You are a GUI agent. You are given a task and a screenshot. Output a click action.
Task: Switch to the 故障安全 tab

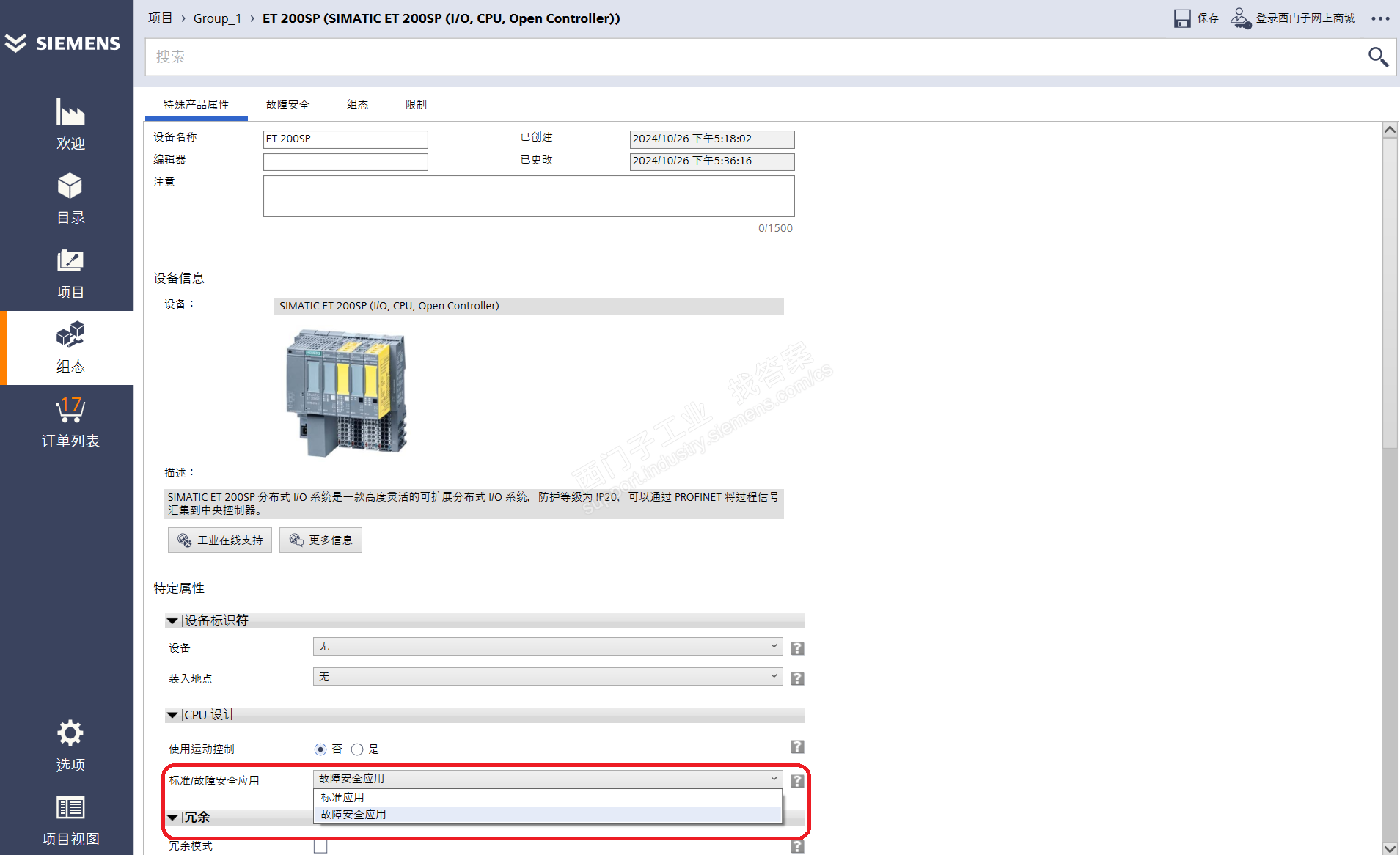click(x=287, y=105)
